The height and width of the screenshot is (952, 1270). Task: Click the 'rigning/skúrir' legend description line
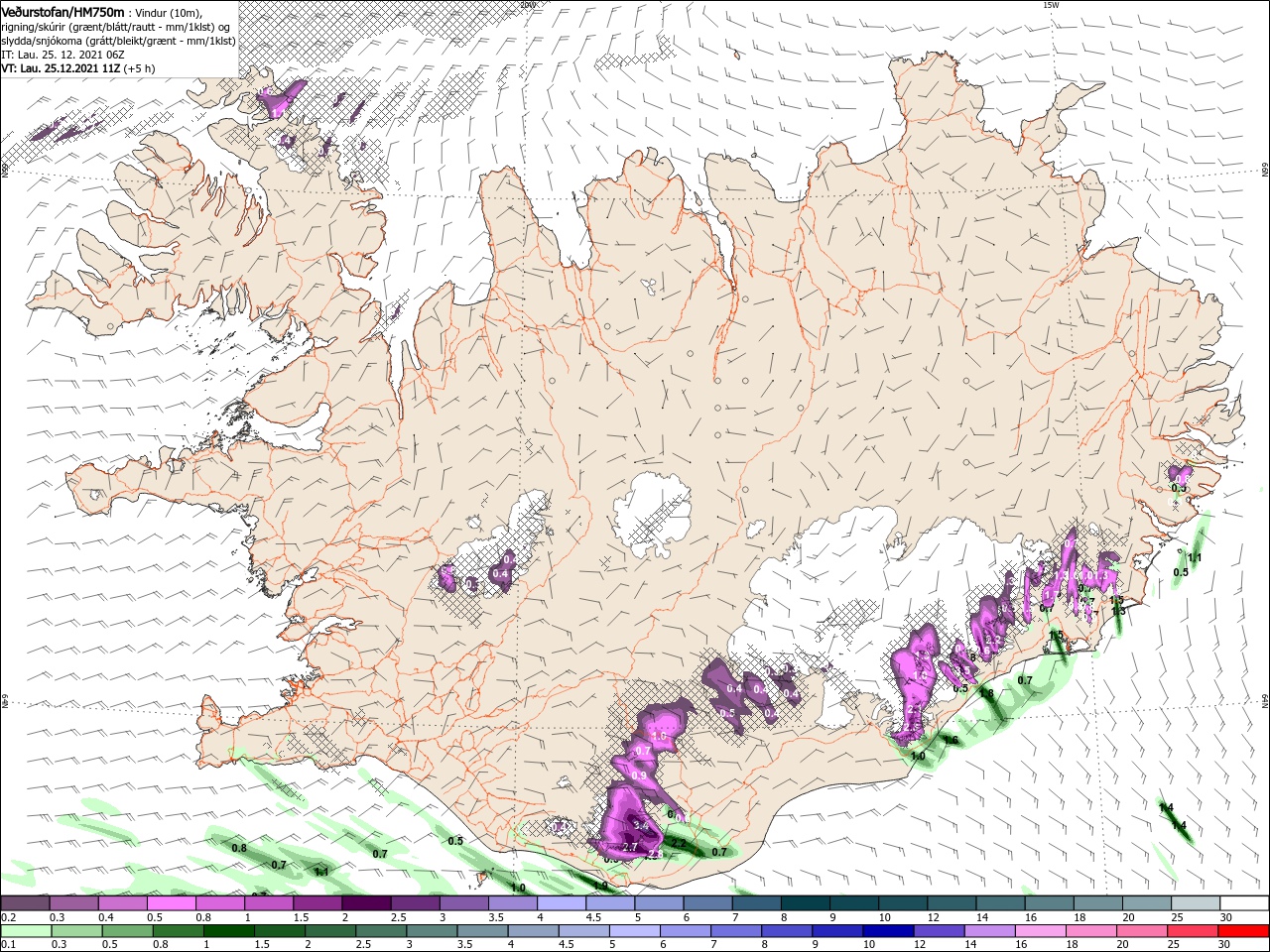click(116, 26)
